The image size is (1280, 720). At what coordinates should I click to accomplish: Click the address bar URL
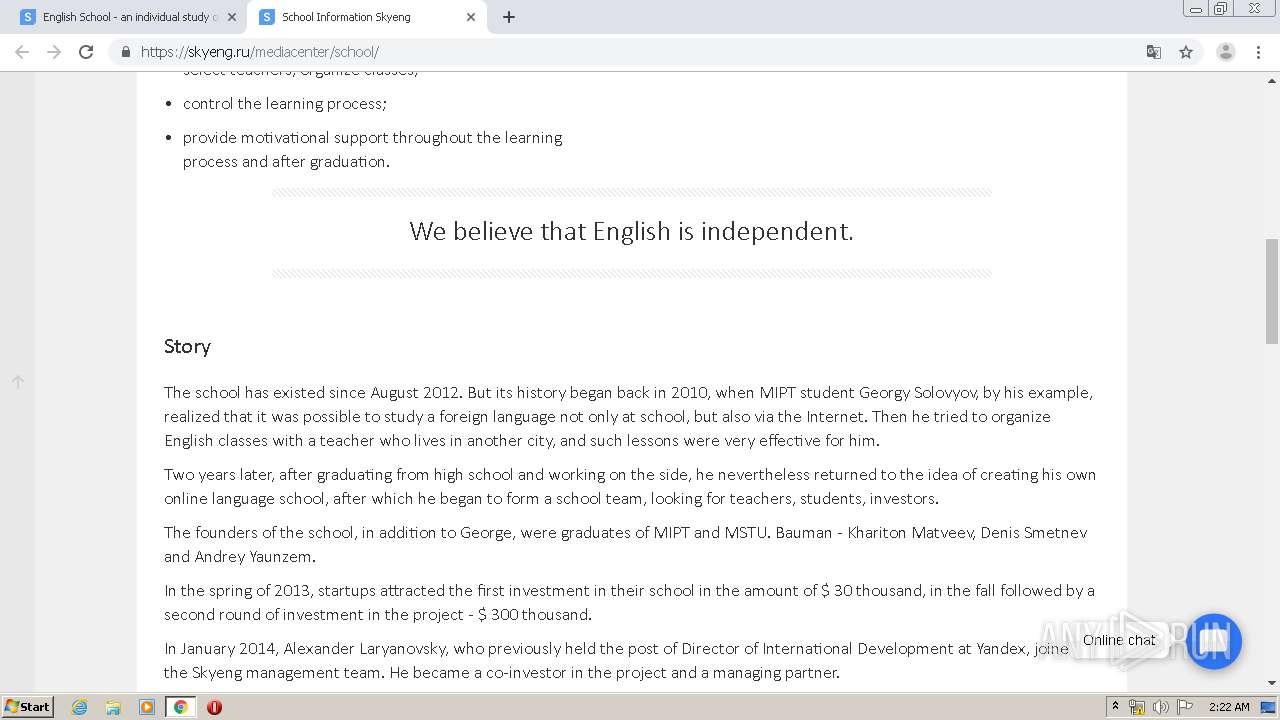(x=260, y=52)
